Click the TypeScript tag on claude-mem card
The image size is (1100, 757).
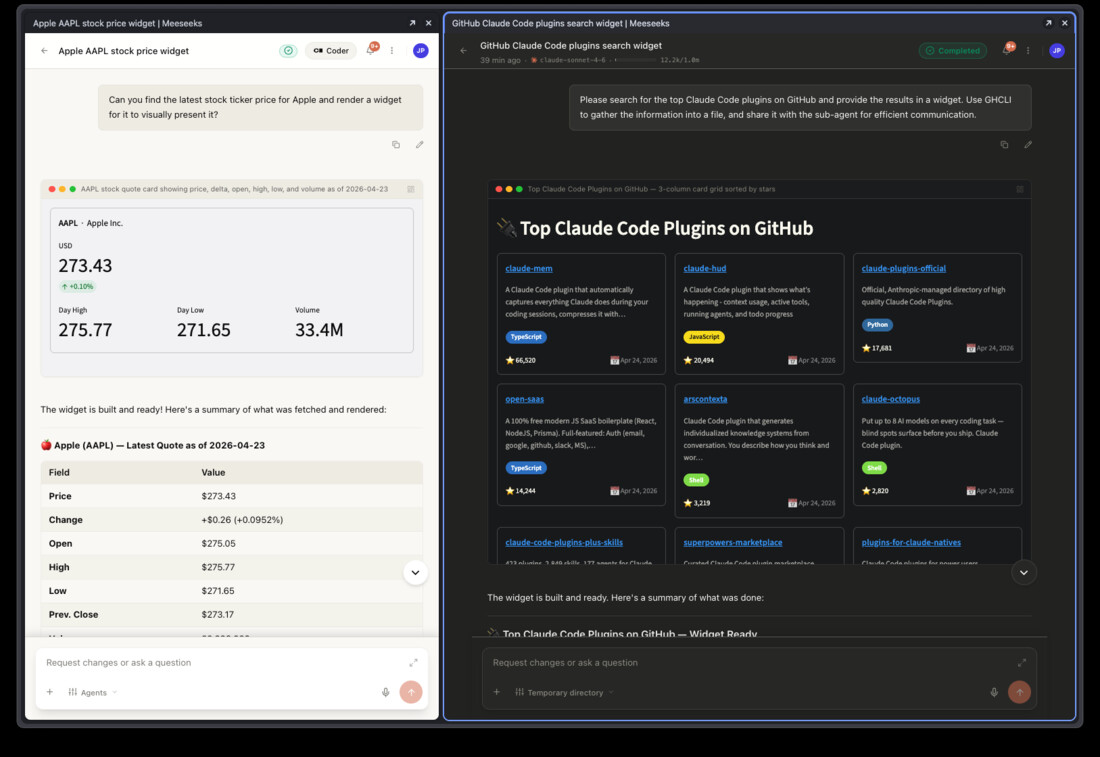526,337
